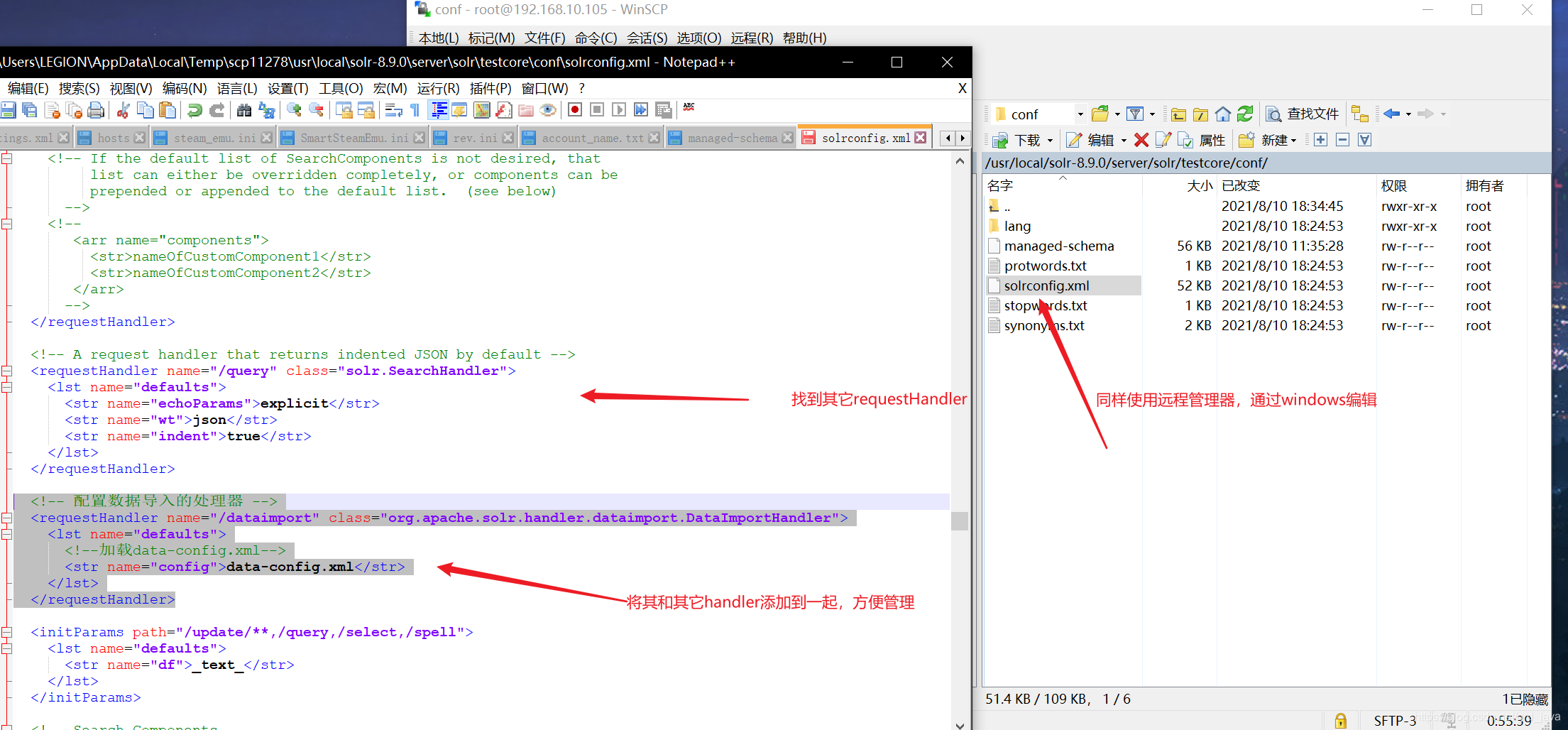
Task: Go to parent directory in WinSCP
Action: pos(1178,114)
